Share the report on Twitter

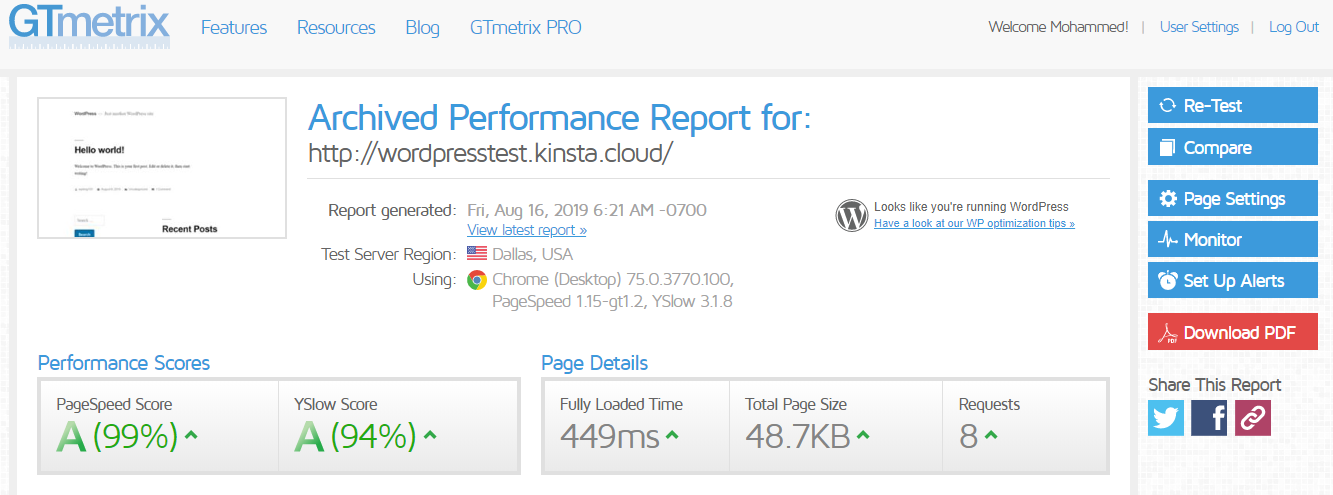[x=1166, y=417]
